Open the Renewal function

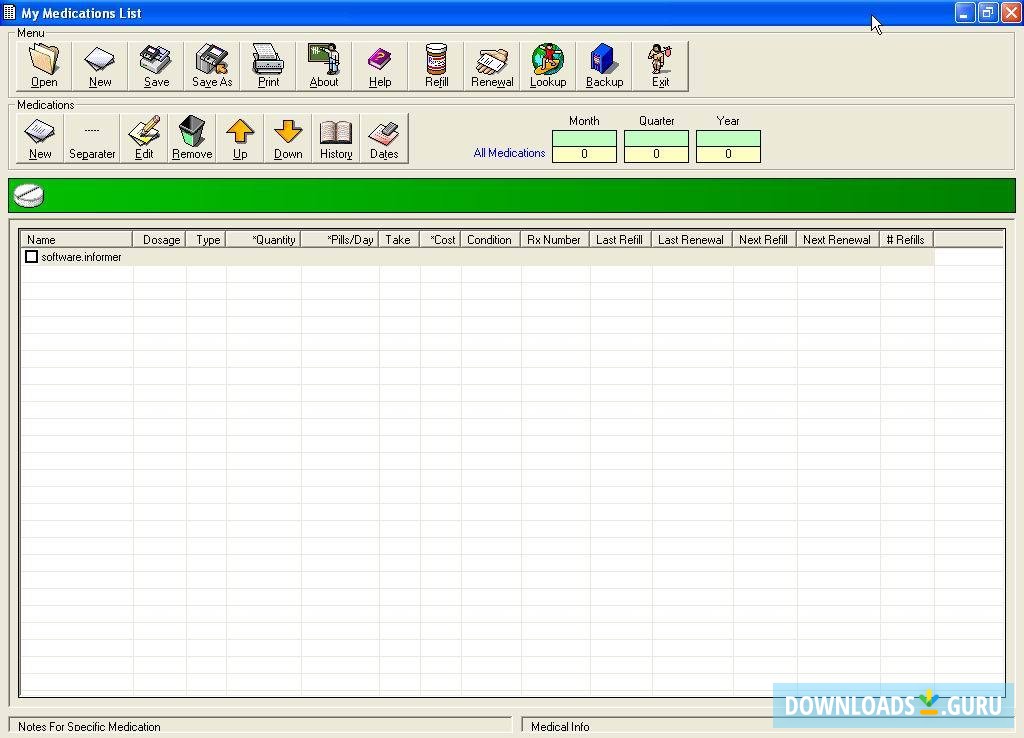click(x=492, y=66)
